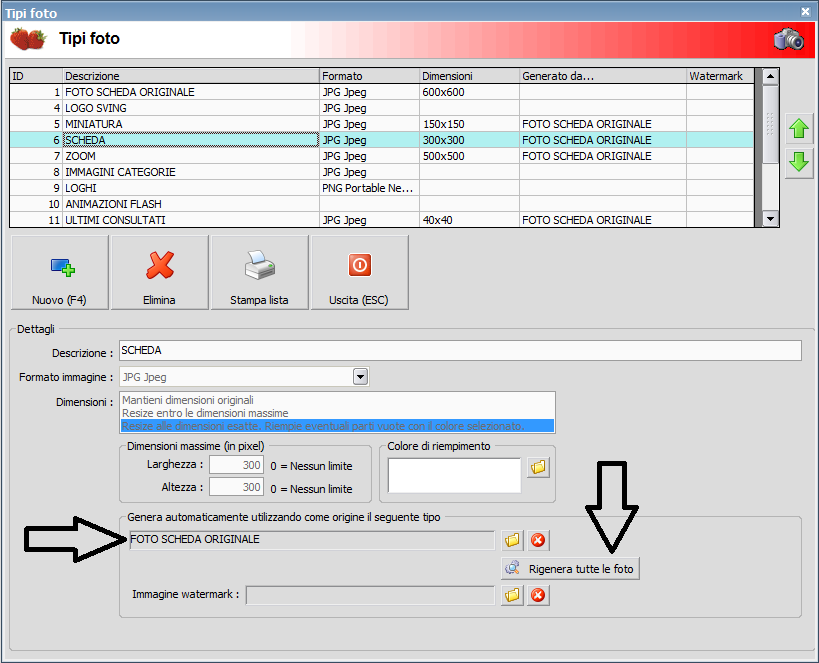This screenshot has height=663, width=819.
Task: Click the Stampa lista printer button
Action: click(x=260, y=272)
